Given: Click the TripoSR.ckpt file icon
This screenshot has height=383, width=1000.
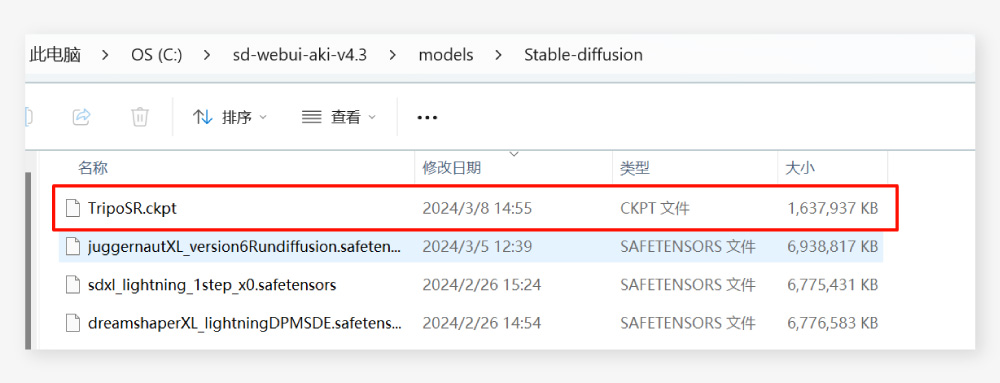Looking at the screenshot, I should (73, 208).
